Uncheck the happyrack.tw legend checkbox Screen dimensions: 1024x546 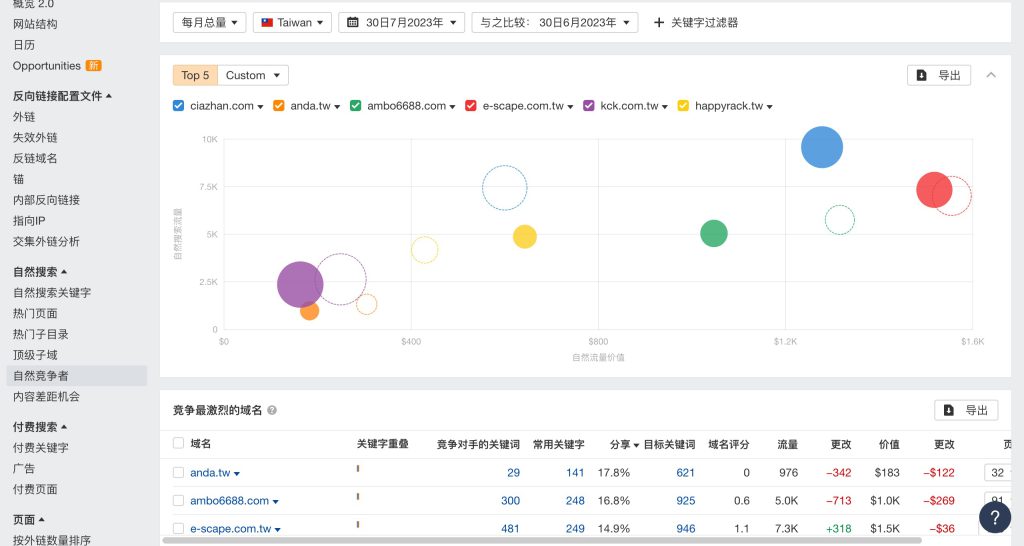[683, 106]
